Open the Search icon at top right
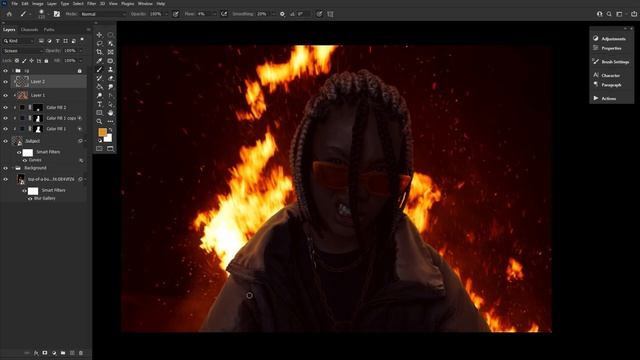Viewport: 640px width, 360px height. click(x=609, y=14)
